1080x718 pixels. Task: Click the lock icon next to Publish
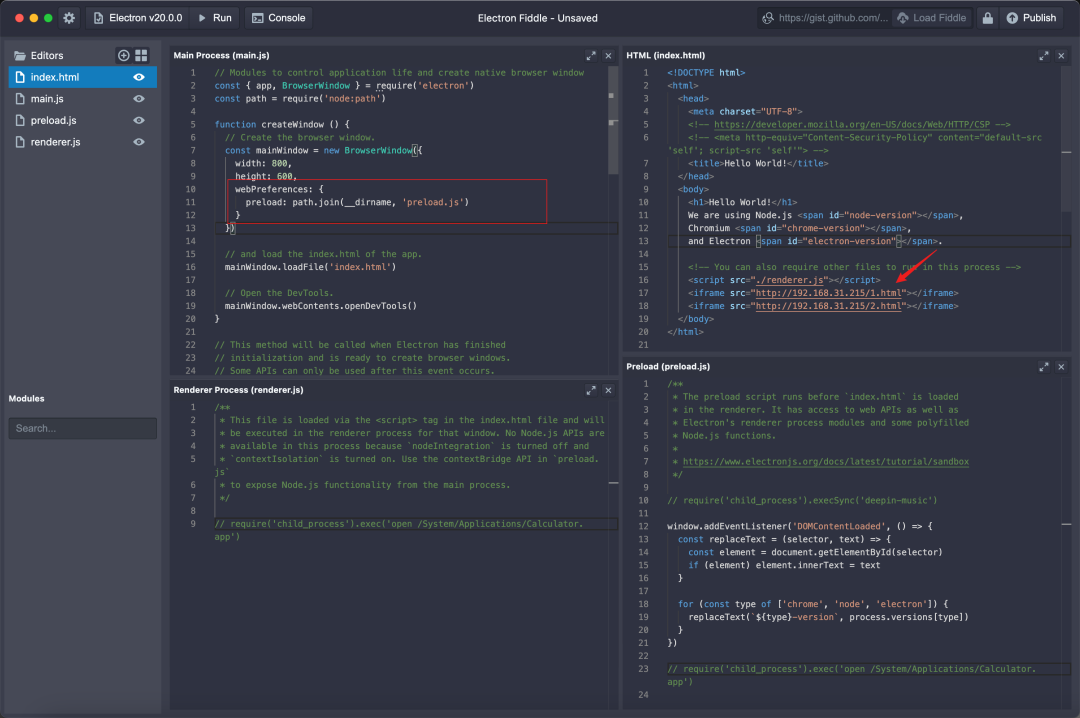click(x=988, y=18)
